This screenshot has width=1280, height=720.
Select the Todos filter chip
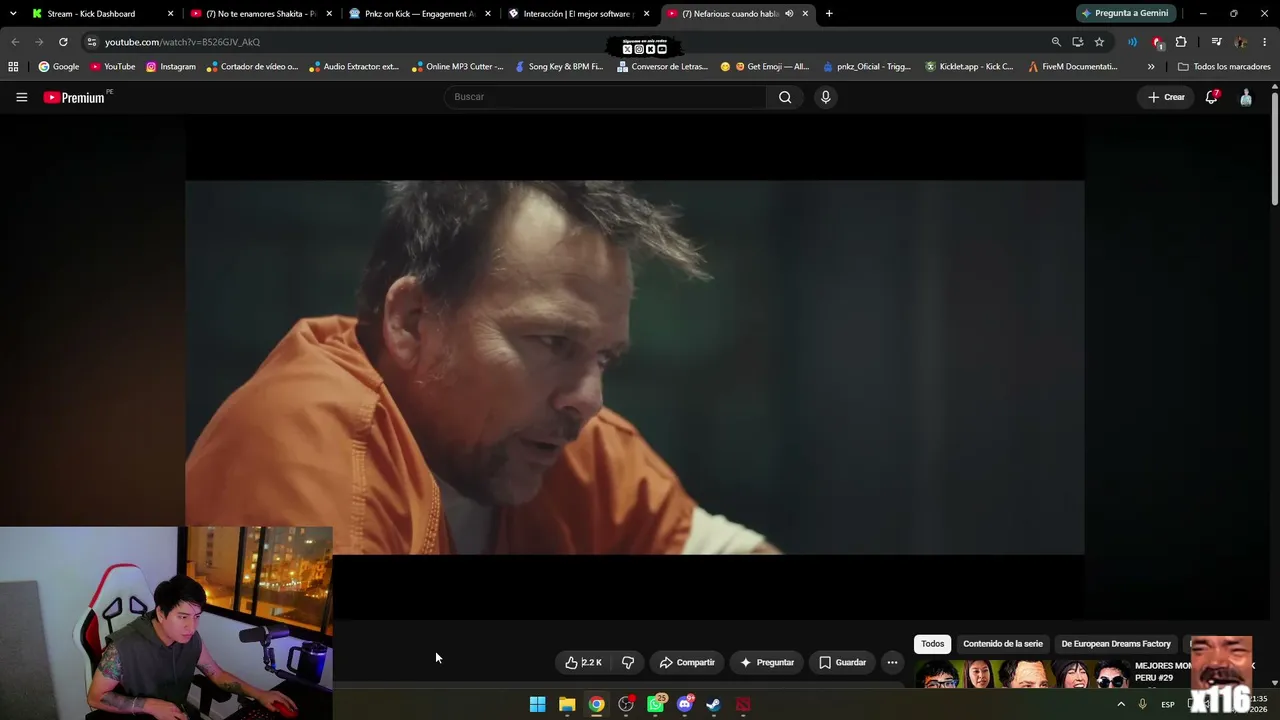[932, 644]
